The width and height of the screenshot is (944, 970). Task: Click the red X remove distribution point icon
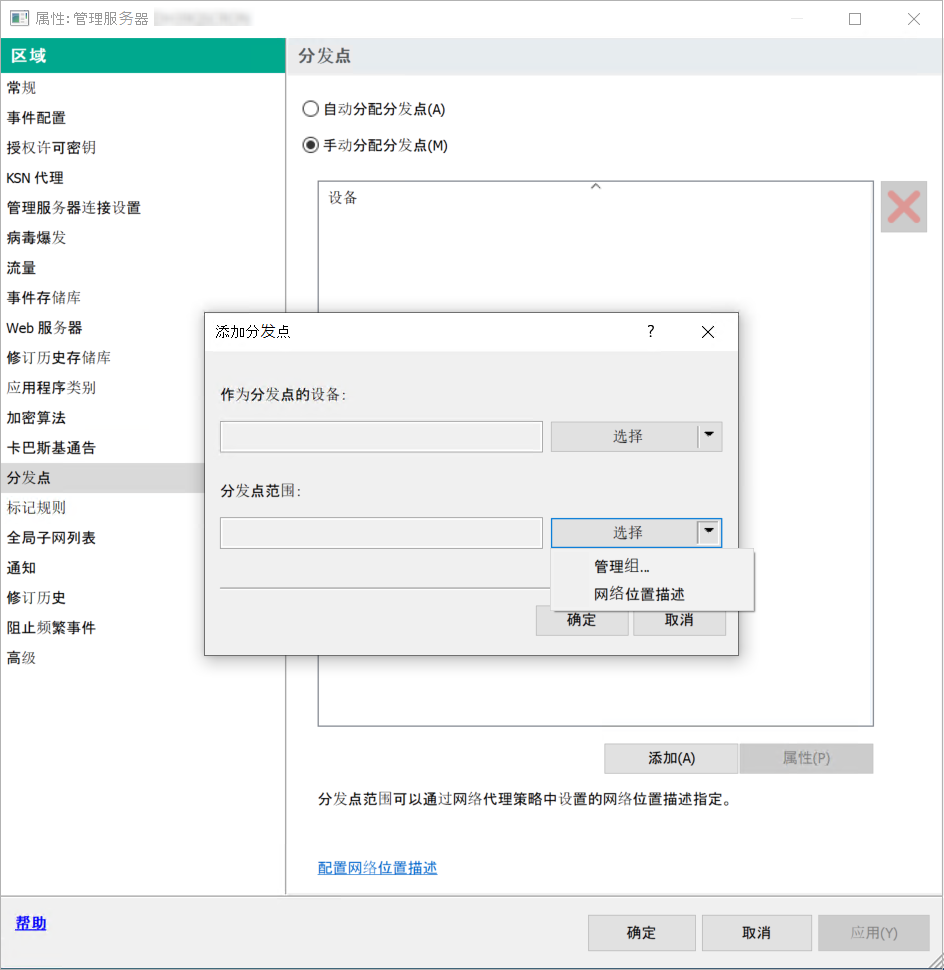903,206
